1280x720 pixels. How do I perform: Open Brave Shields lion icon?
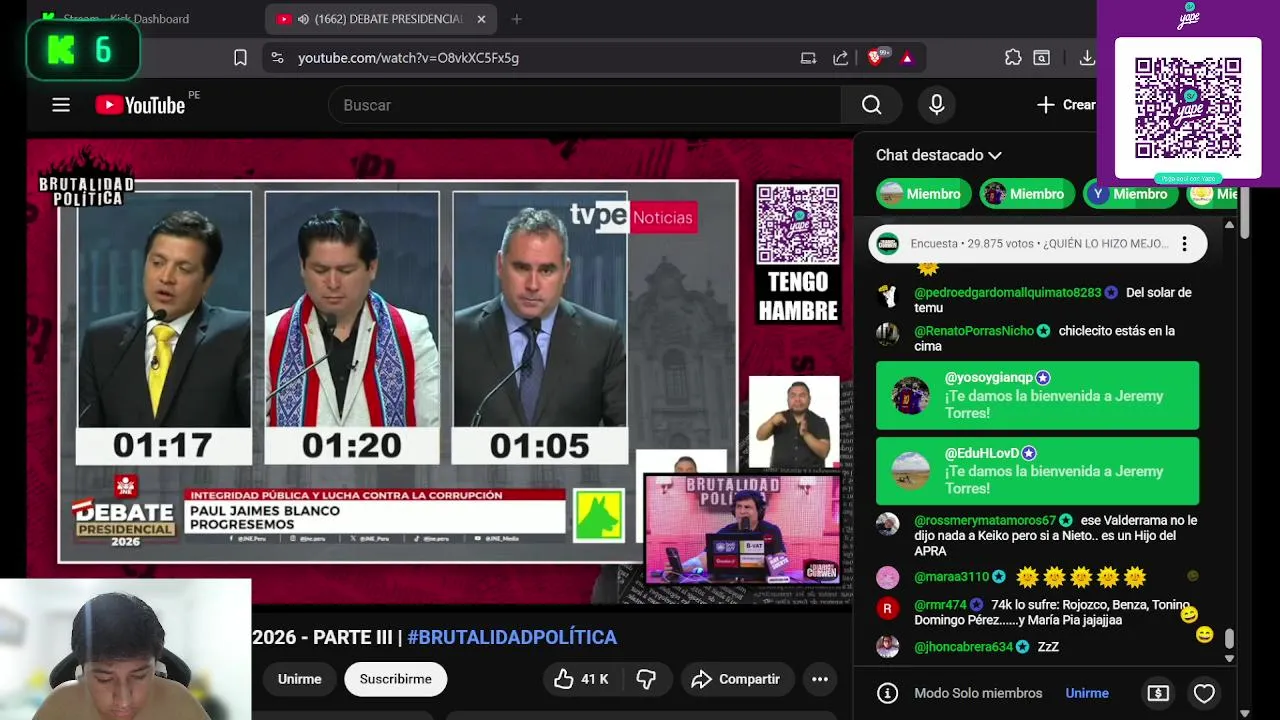click(876, 58)
